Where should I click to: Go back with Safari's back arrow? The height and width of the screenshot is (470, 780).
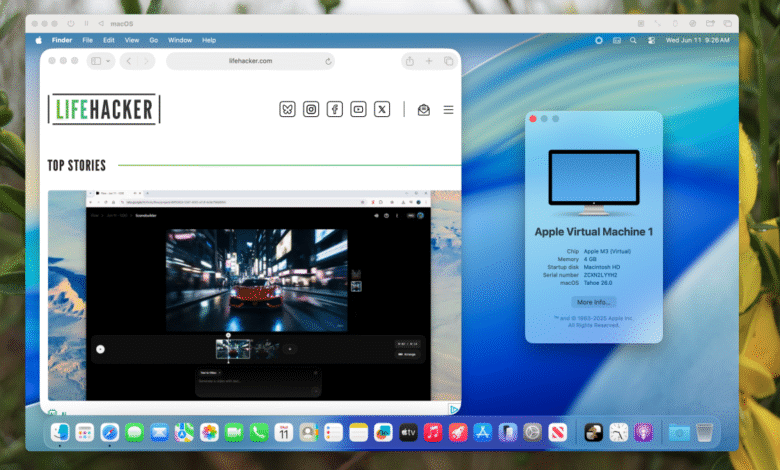(x=129, y=61)
